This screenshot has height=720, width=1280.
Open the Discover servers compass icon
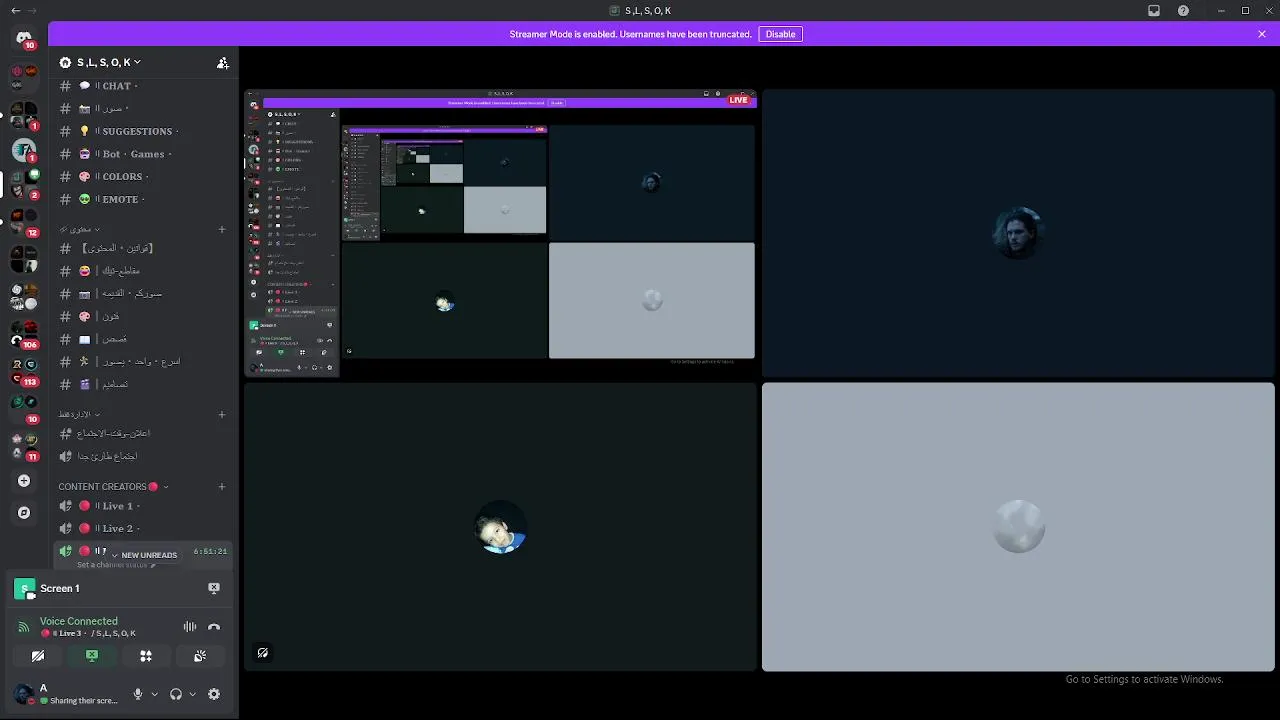click(24, 512)
